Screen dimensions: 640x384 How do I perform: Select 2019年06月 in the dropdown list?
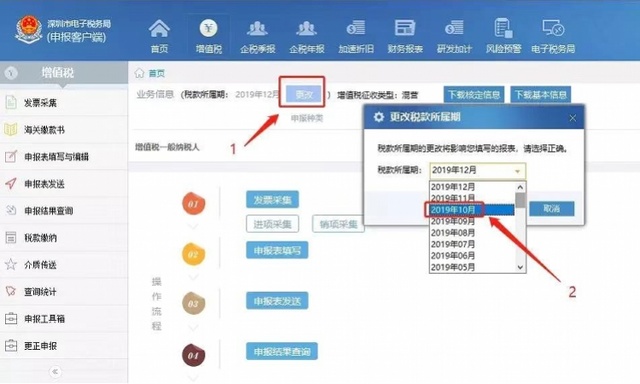(472, 255)
